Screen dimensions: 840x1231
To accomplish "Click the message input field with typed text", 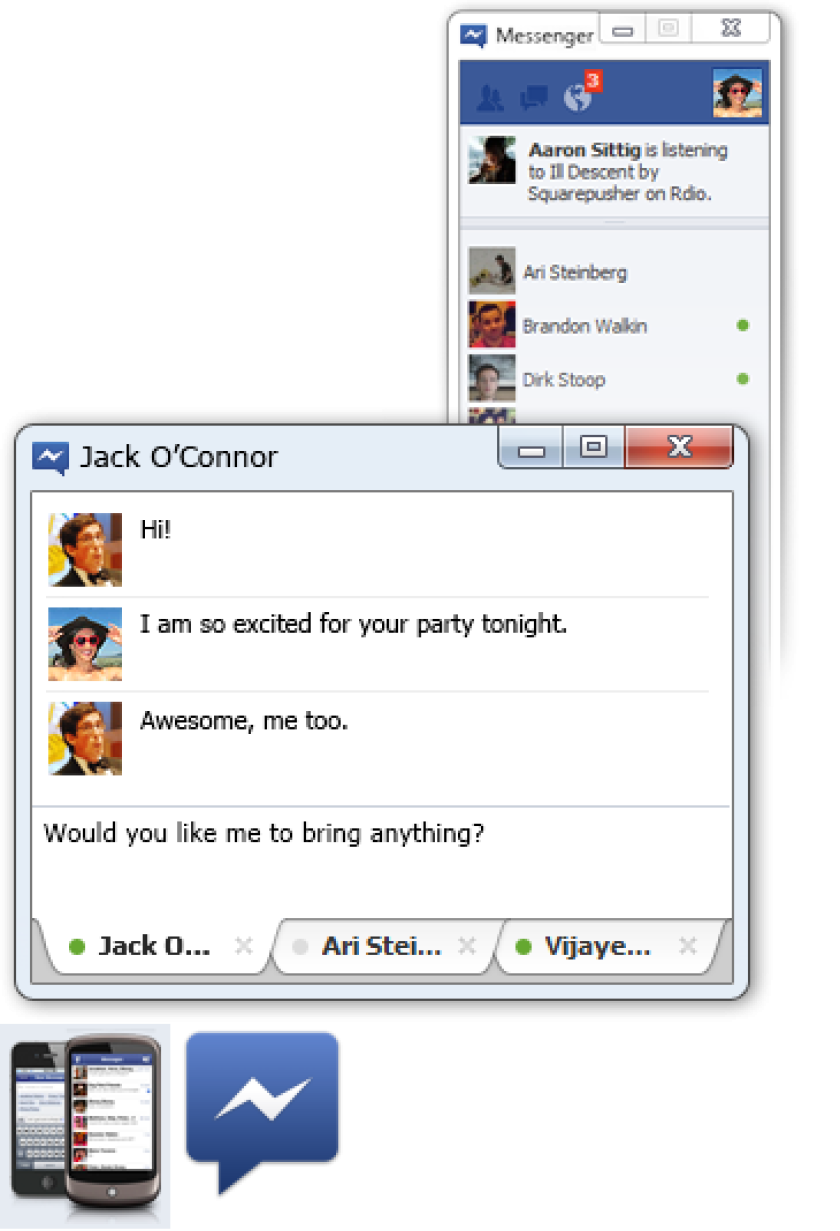I will 382,862.
